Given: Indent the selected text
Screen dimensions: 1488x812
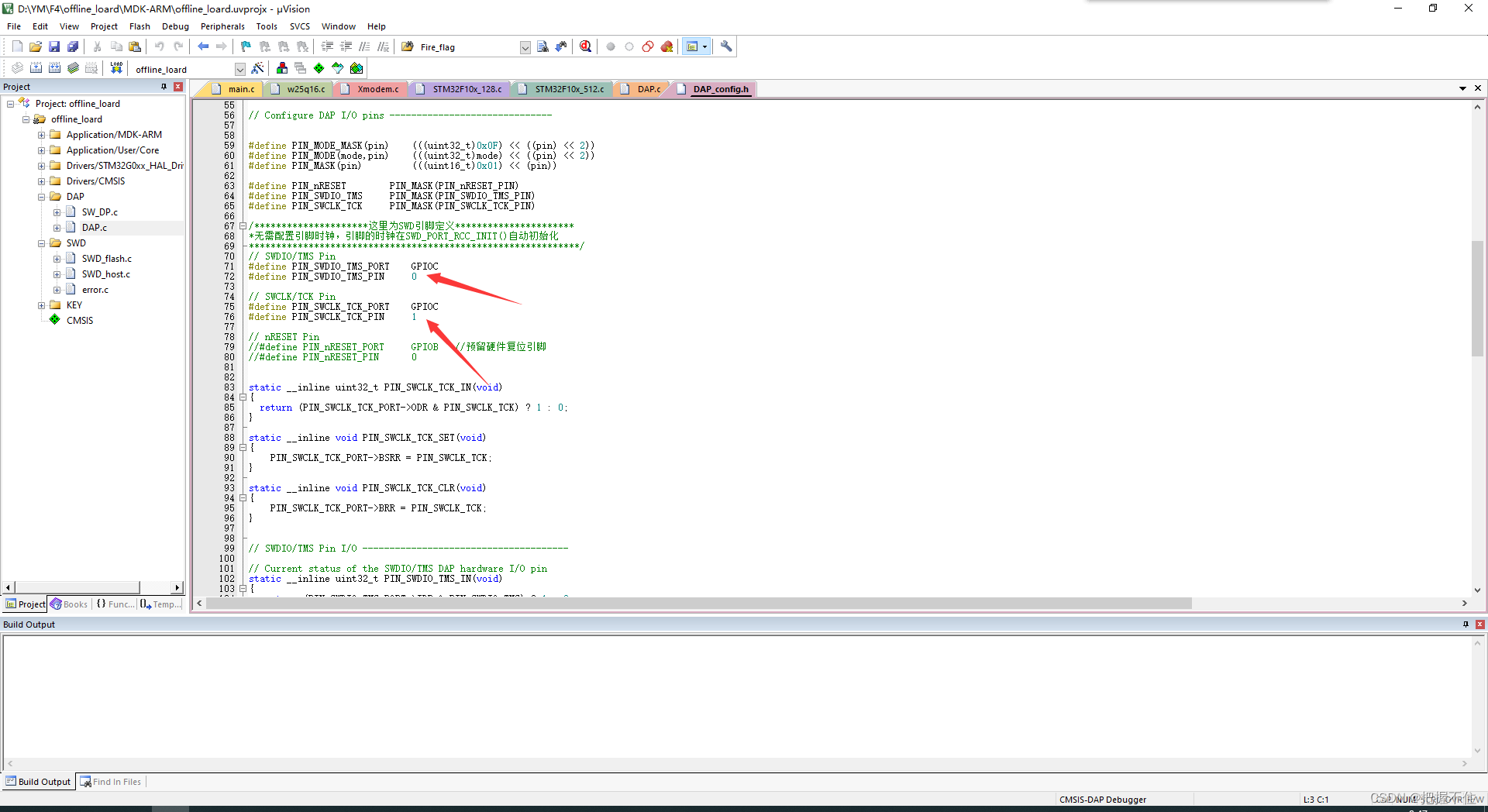Looking at the screenshot, I should tap(327, 46).
